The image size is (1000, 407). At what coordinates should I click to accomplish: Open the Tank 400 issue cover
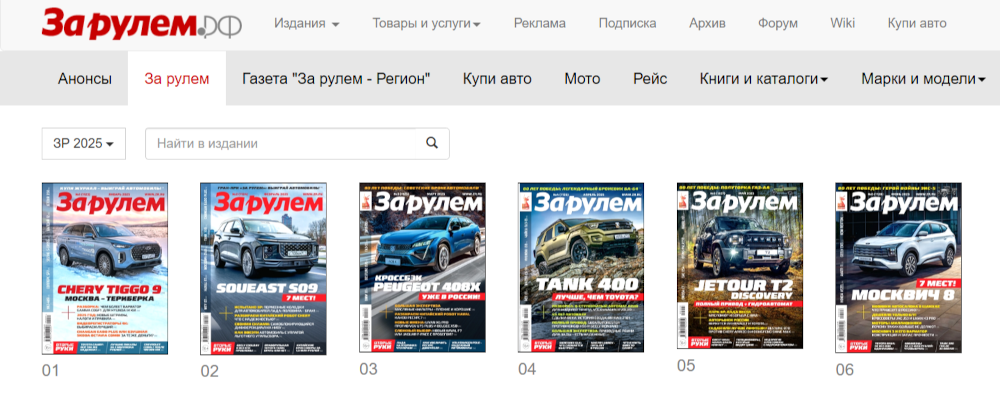[x=581, y=267]
